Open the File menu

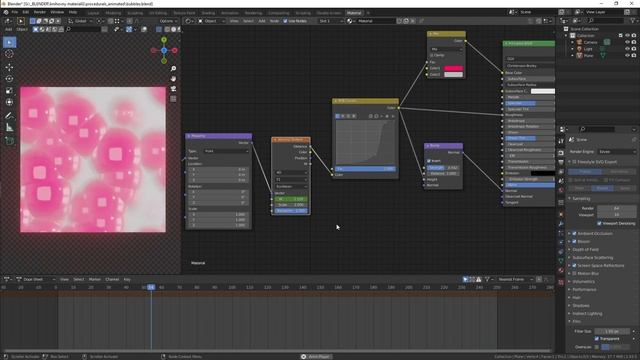point(15,12)
